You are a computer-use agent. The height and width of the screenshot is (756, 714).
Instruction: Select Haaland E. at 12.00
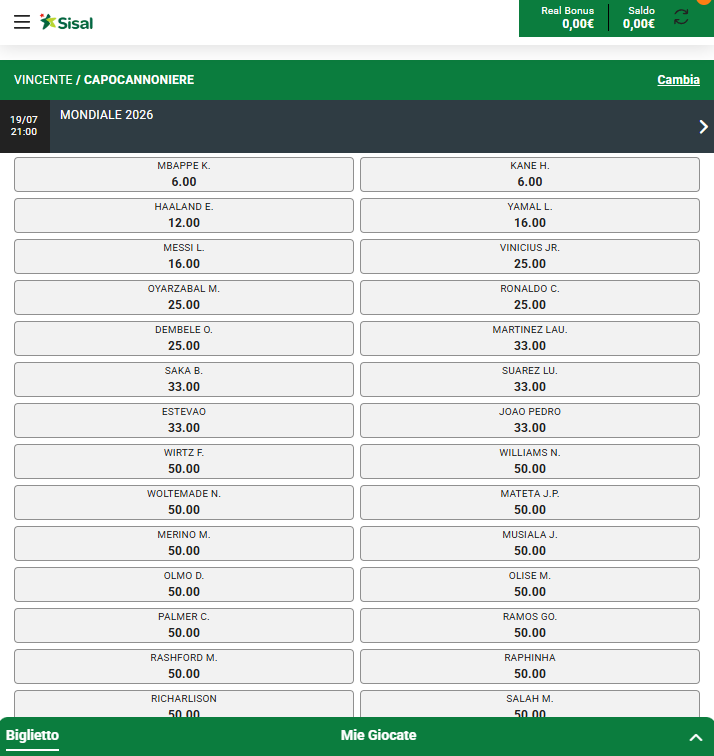pos(184,216)
